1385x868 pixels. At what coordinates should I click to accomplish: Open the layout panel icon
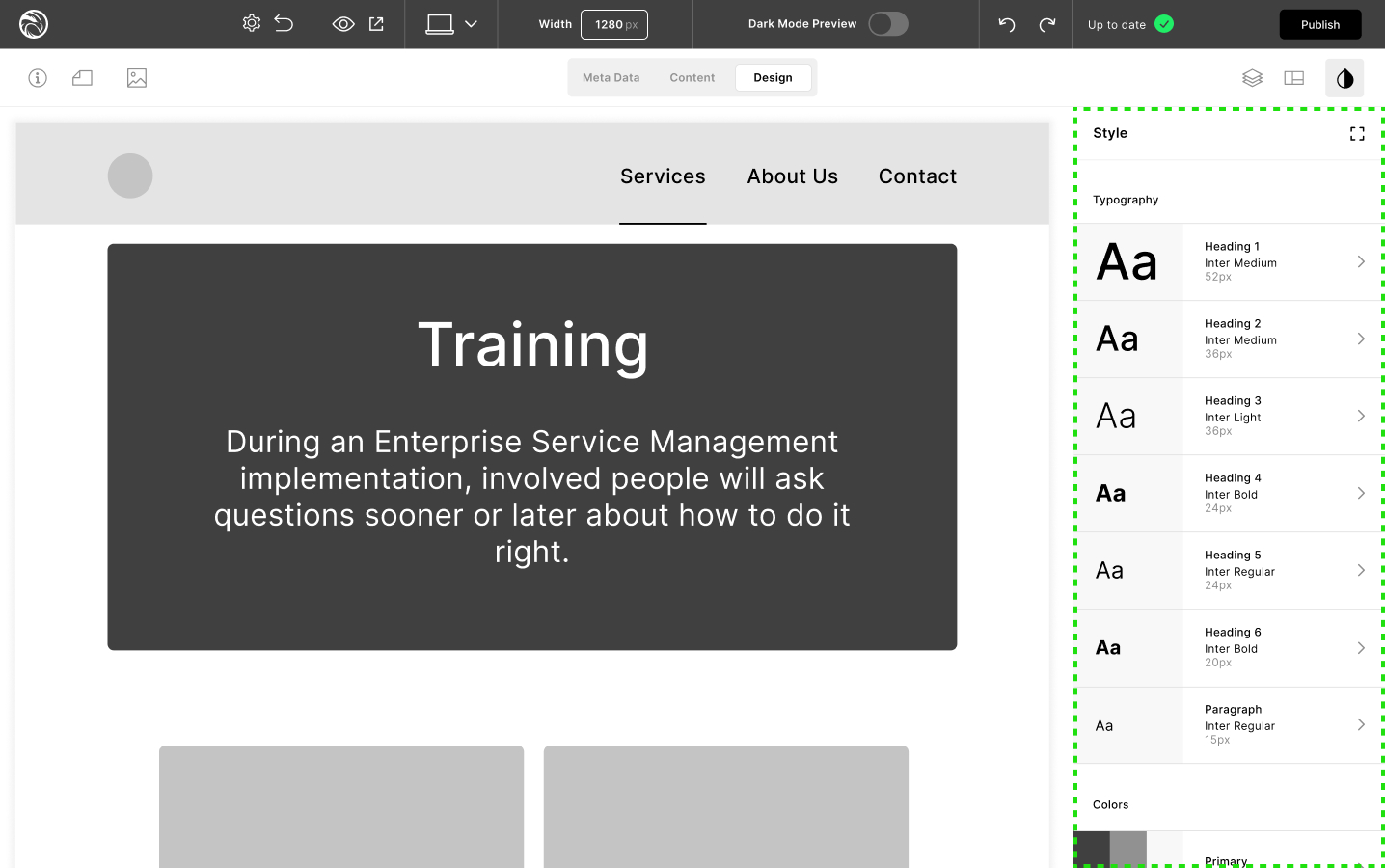(1293, 78)
